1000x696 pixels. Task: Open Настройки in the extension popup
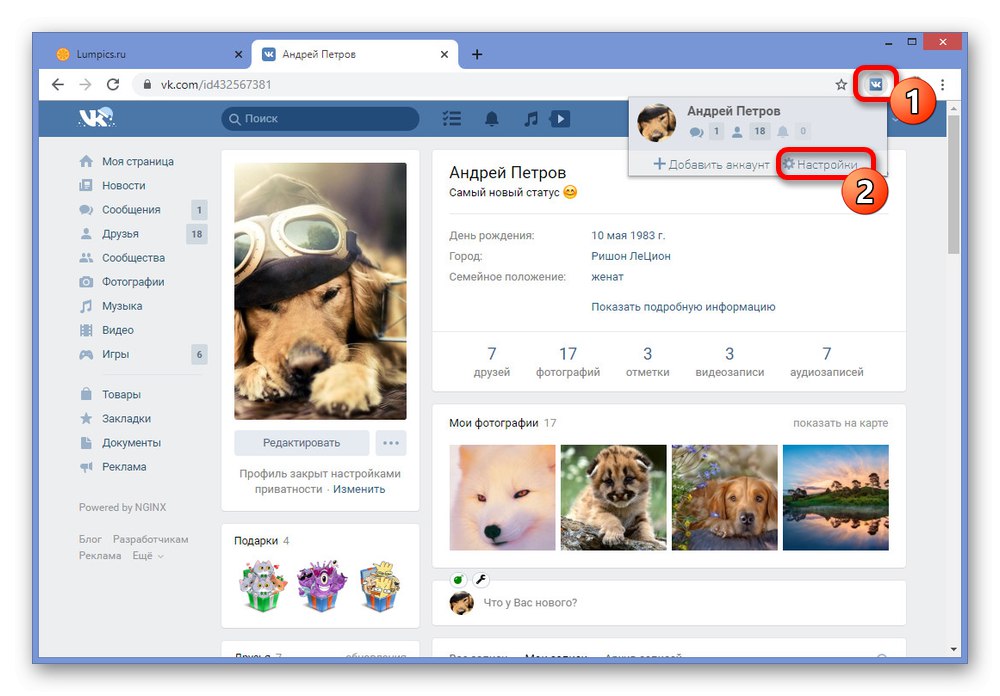[x=821, y=165]
